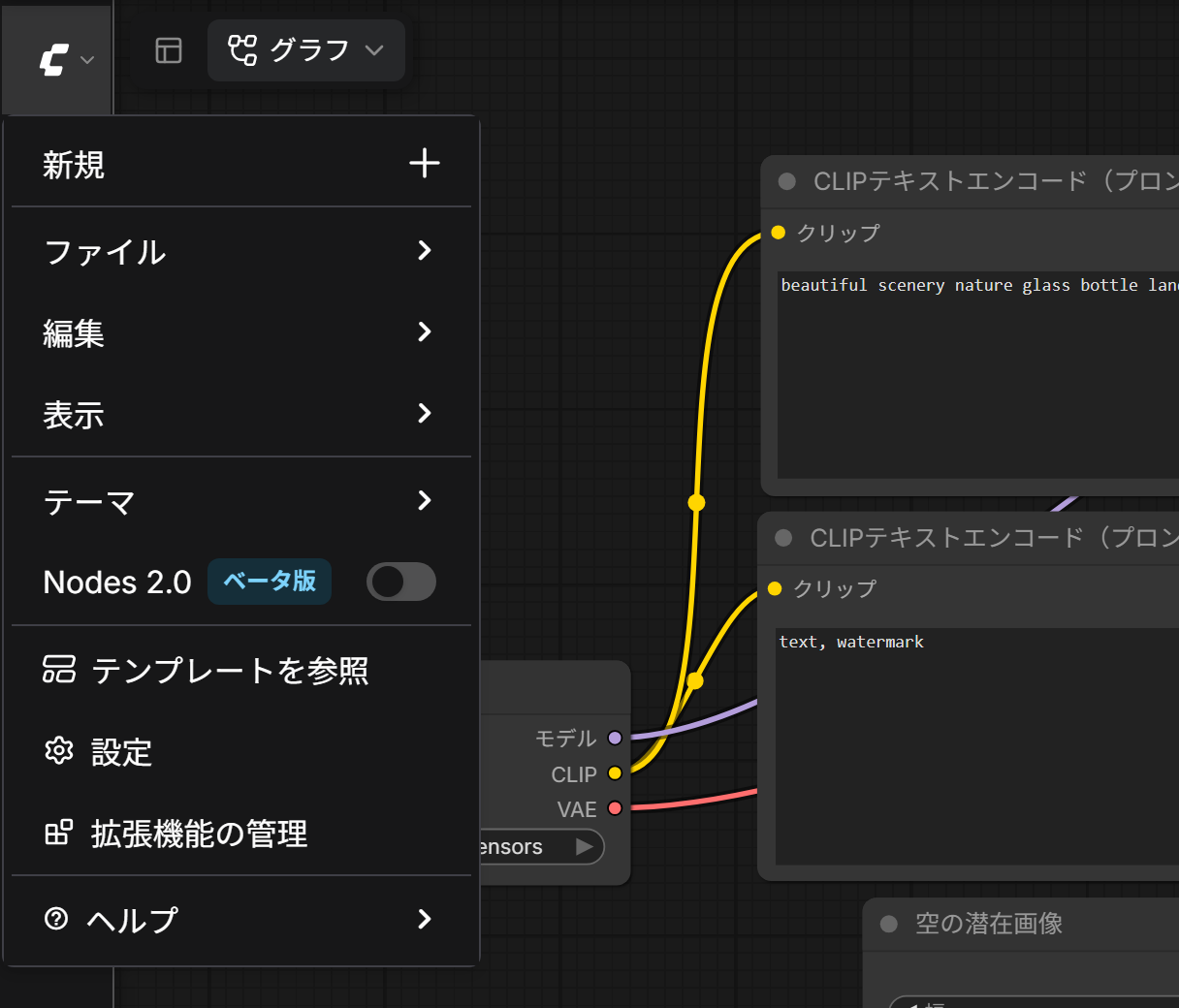Open 設定 from the menu
This screenshot has height=1008, width=1179.
click(241, 751)
